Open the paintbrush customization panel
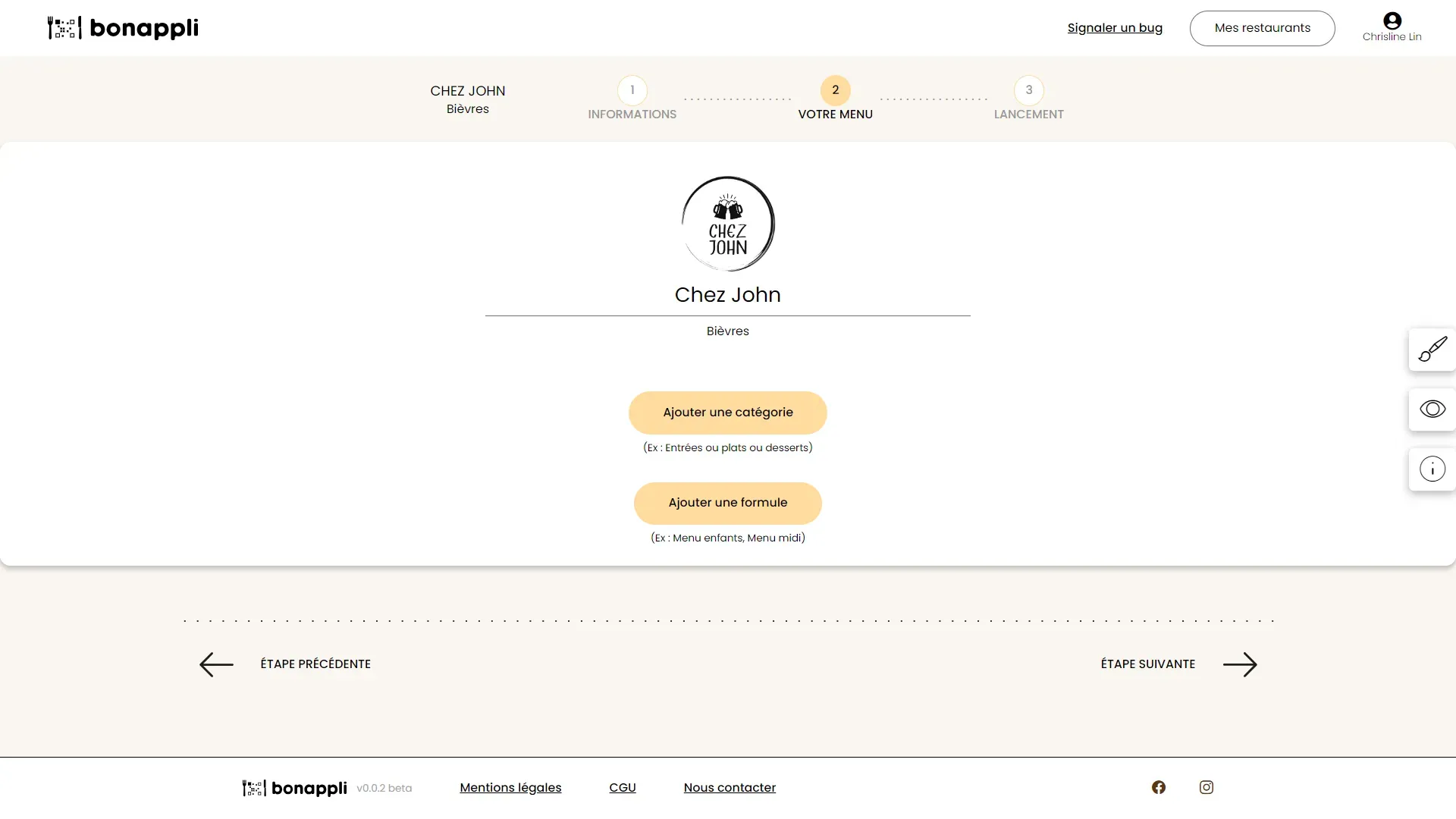 1432,350
